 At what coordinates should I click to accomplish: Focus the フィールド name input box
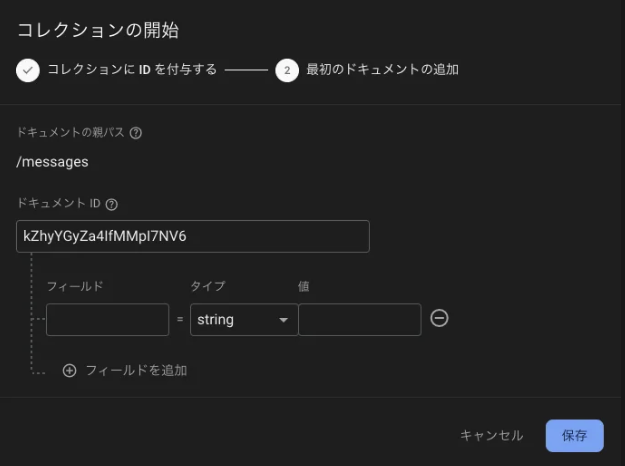coord(108,320)
